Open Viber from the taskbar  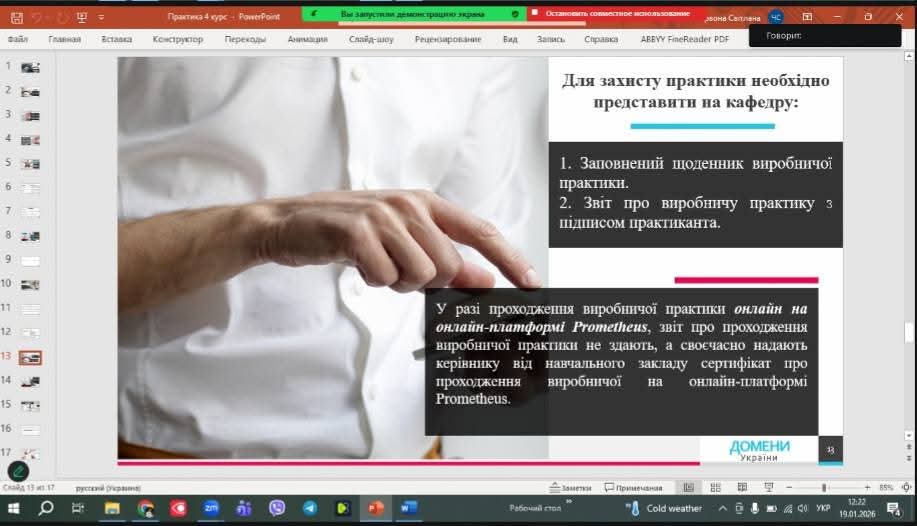[x=277, y=508]
